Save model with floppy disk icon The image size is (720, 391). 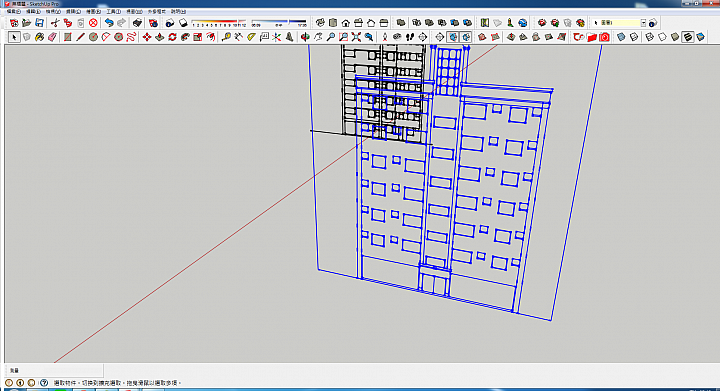click(39, 23)
